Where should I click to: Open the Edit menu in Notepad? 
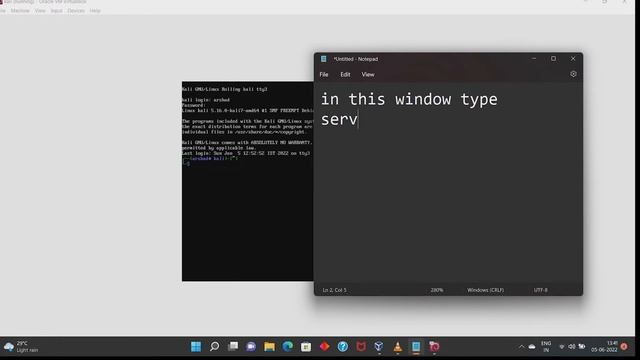click(x=345, y=75)
